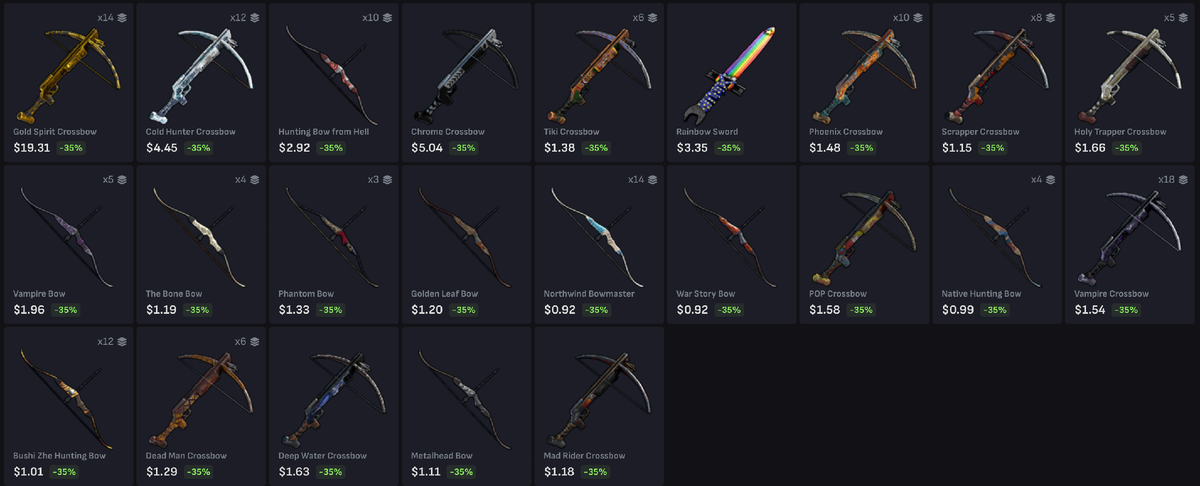Select the POP Crossbow item image
This screenshot has height=486, width=1200.
862,234
